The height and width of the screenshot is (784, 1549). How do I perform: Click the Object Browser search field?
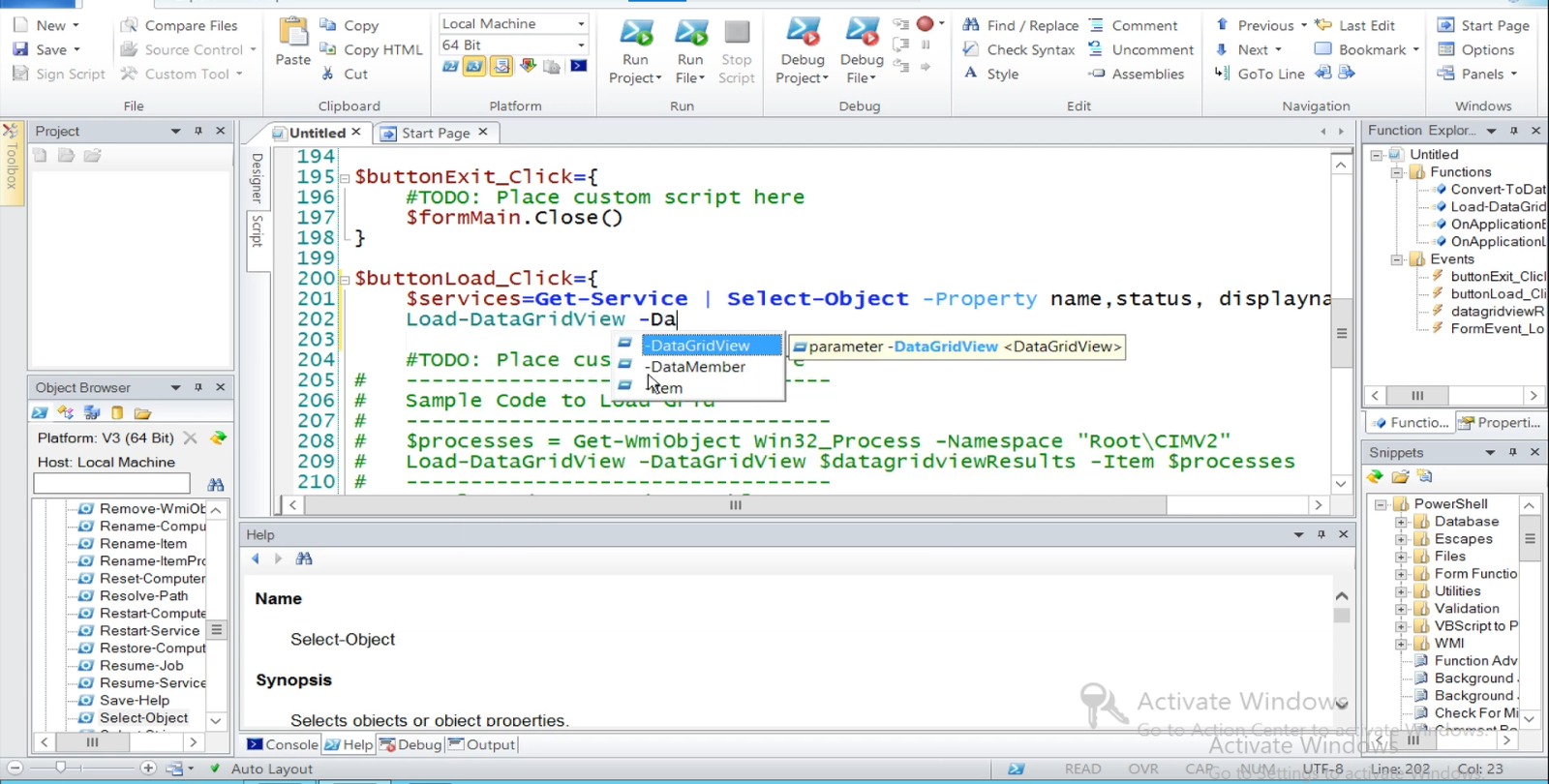point(112,483)
